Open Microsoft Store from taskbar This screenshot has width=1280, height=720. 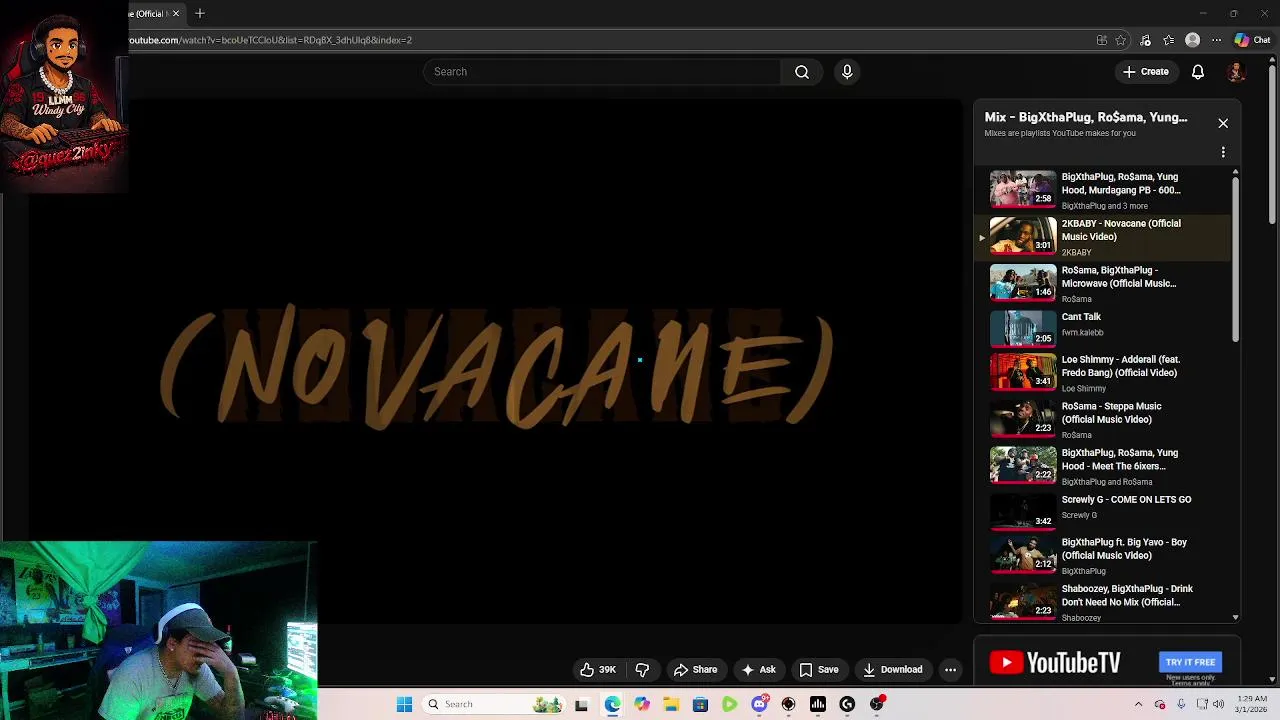(700, 704)
